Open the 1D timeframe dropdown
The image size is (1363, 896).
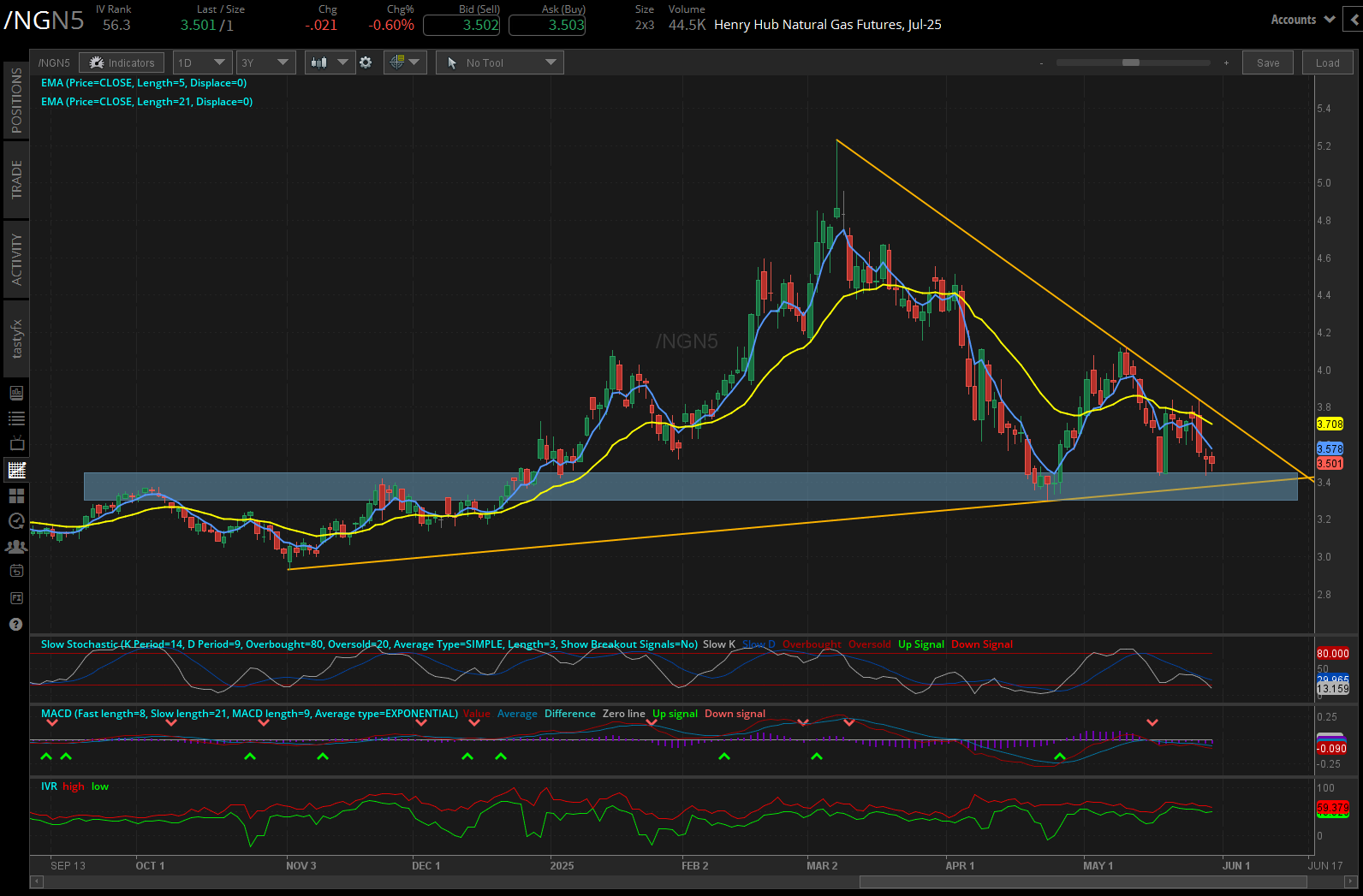(x=202, y=62)
